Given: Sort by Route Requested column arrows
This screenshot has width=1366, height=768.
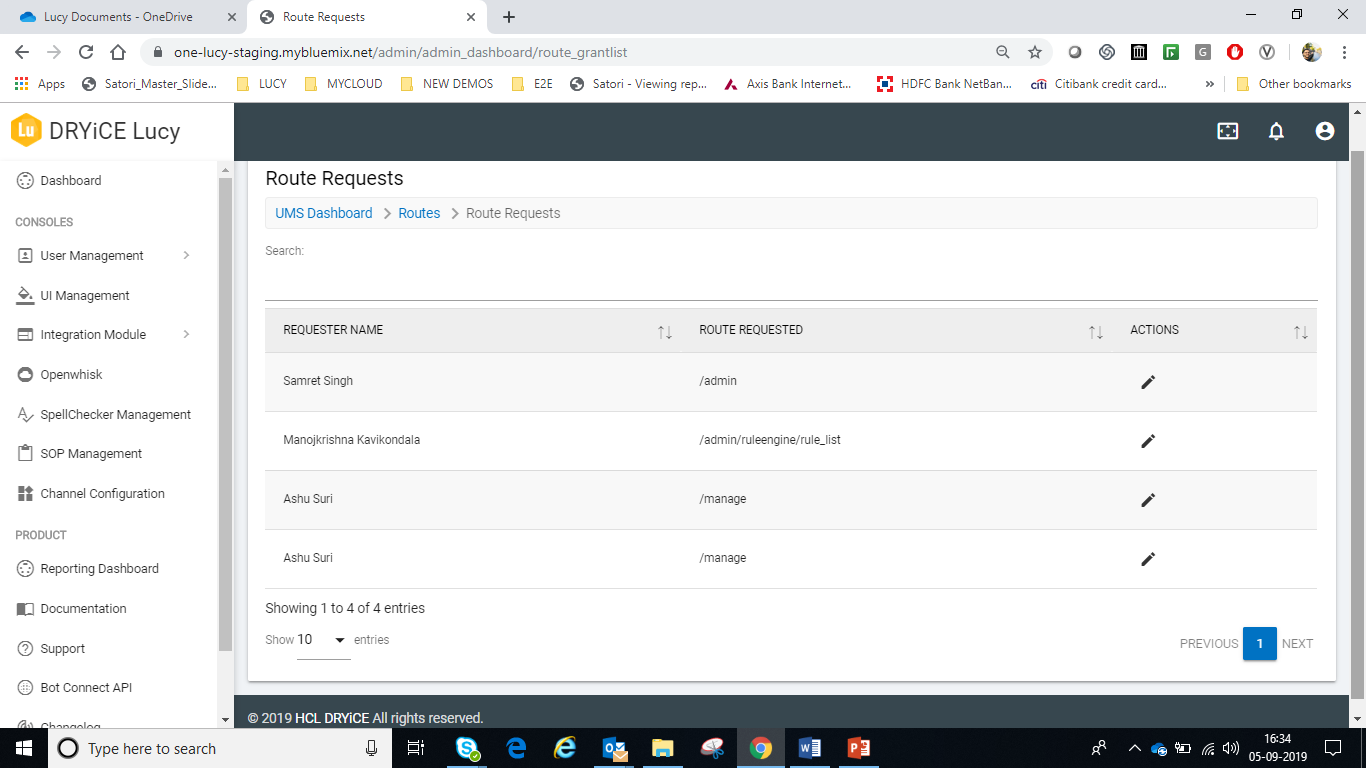Looking at the screenshot, I should [1096, 332].
